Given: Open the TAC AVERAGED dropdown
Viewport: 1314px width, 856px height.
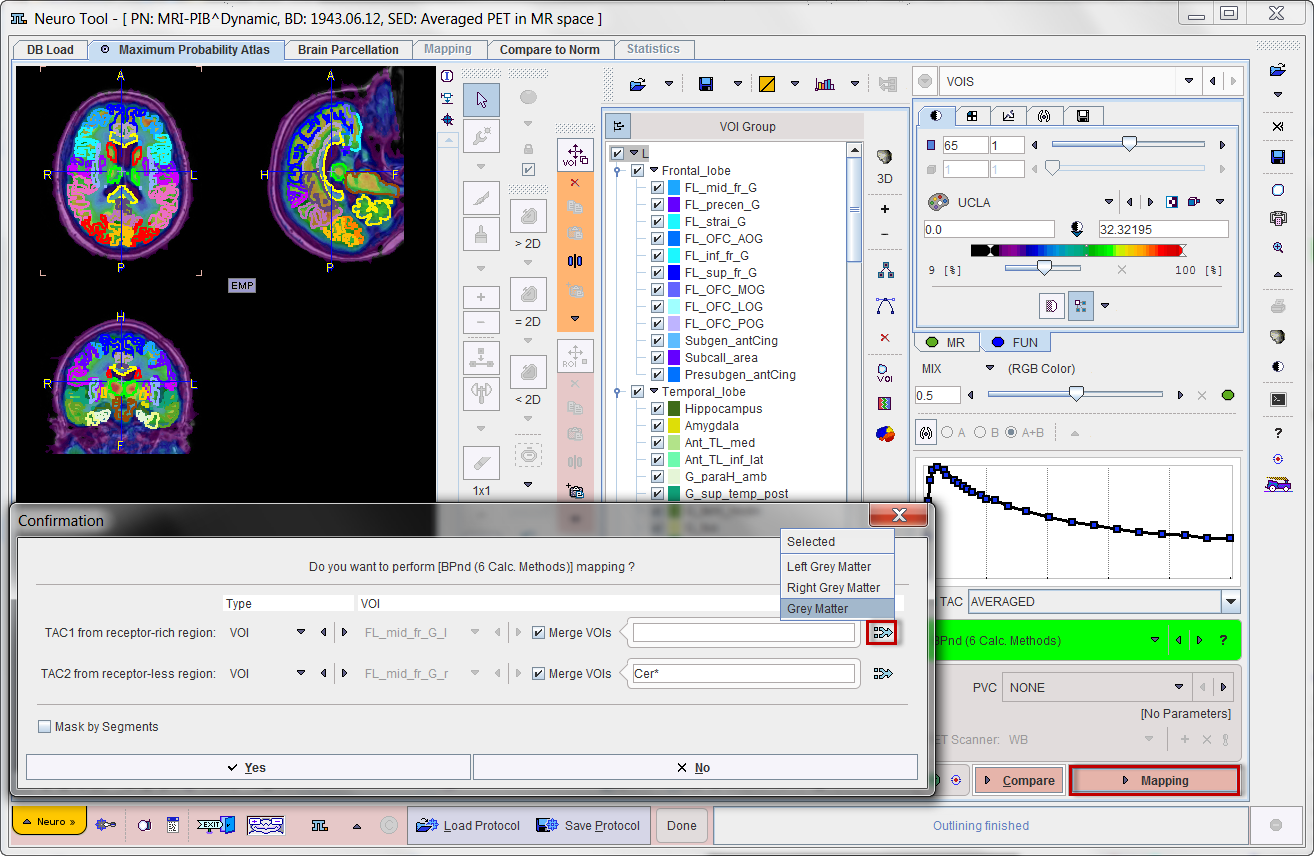Looking at the screenshot, I should coord(1230,602).
